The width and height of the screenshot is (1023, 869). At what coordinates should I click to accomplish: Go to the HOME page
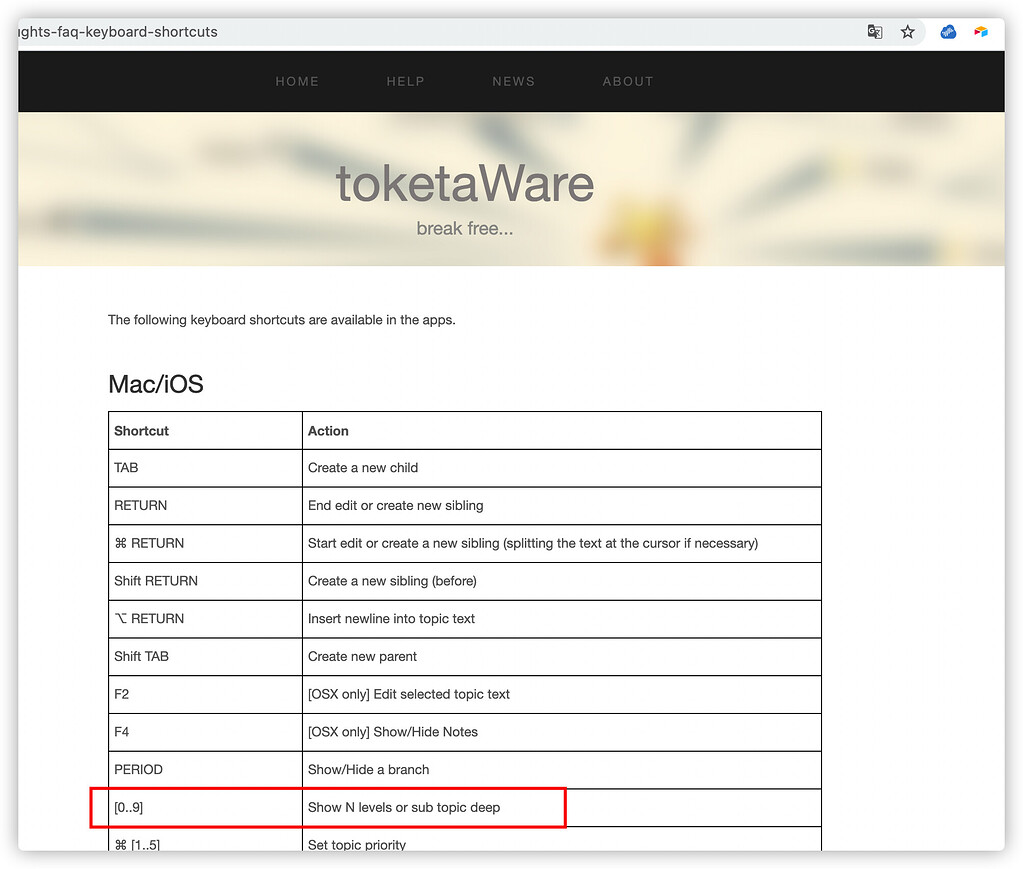pos(297,82)
